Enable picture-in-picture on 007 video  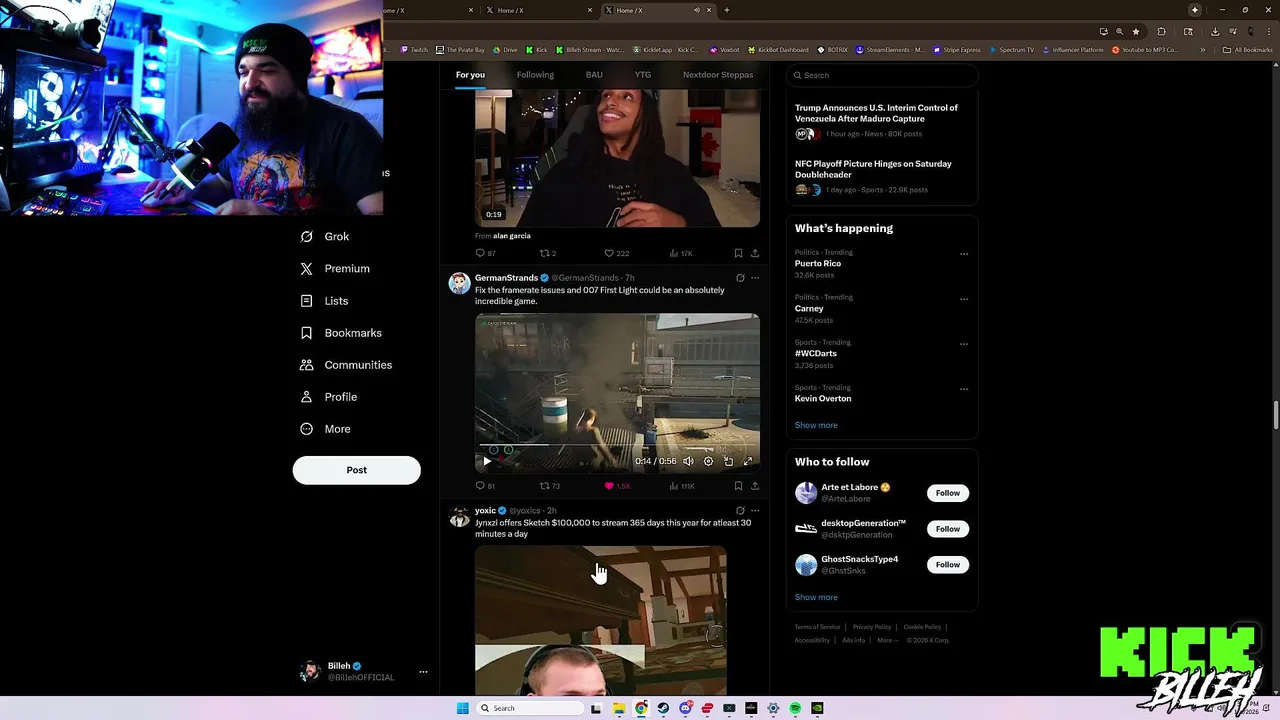[x=728, y=461]
